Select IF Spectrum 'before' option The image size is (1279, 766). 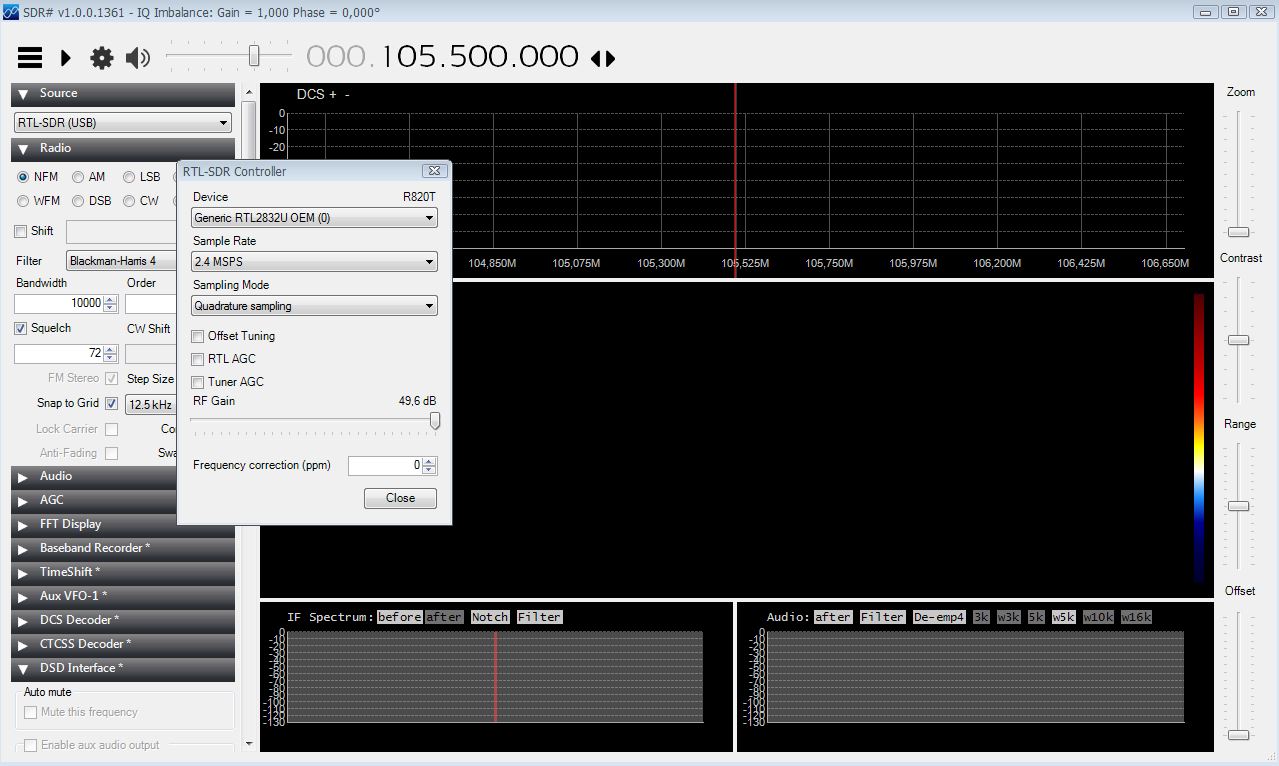(x=399, y=617)
